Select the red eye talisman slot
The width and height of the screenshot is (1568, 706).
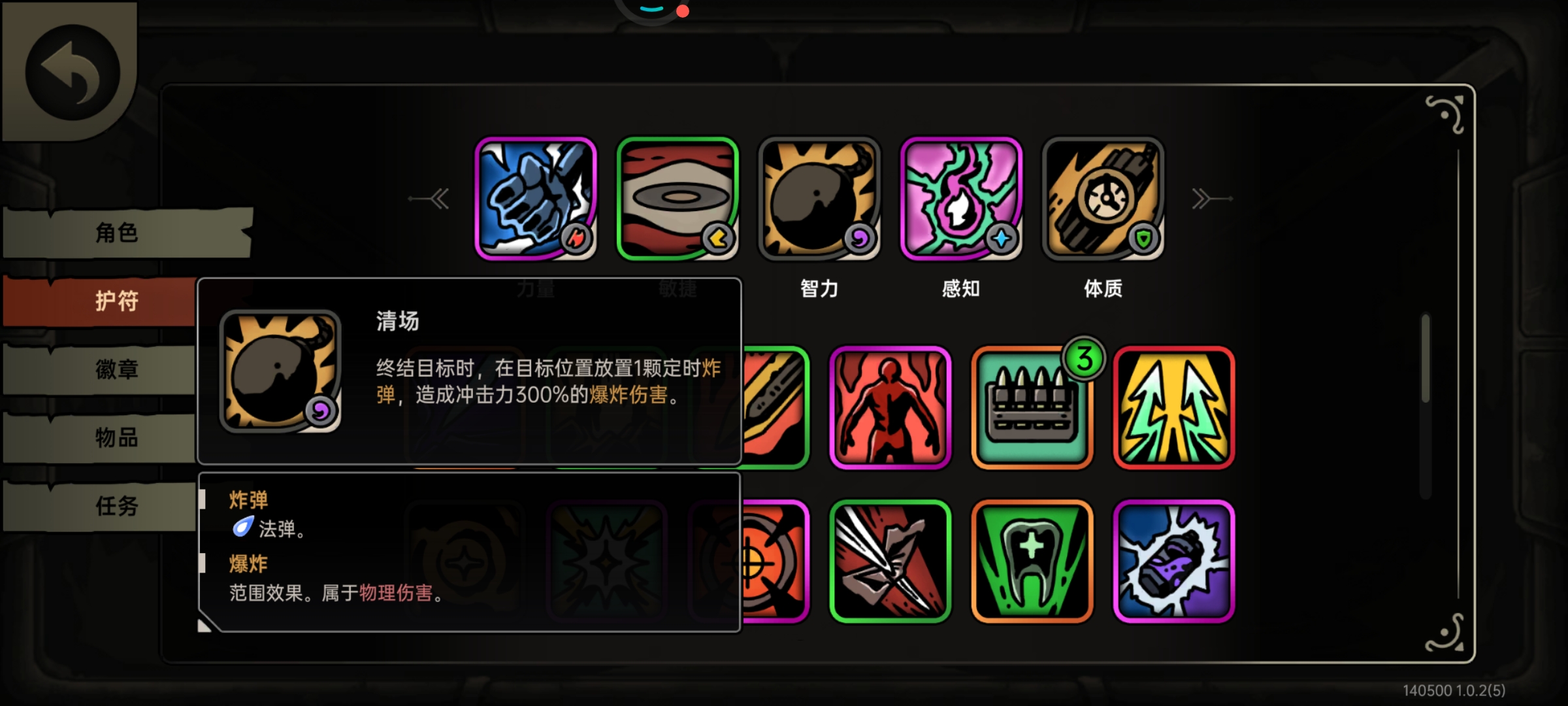678,198
